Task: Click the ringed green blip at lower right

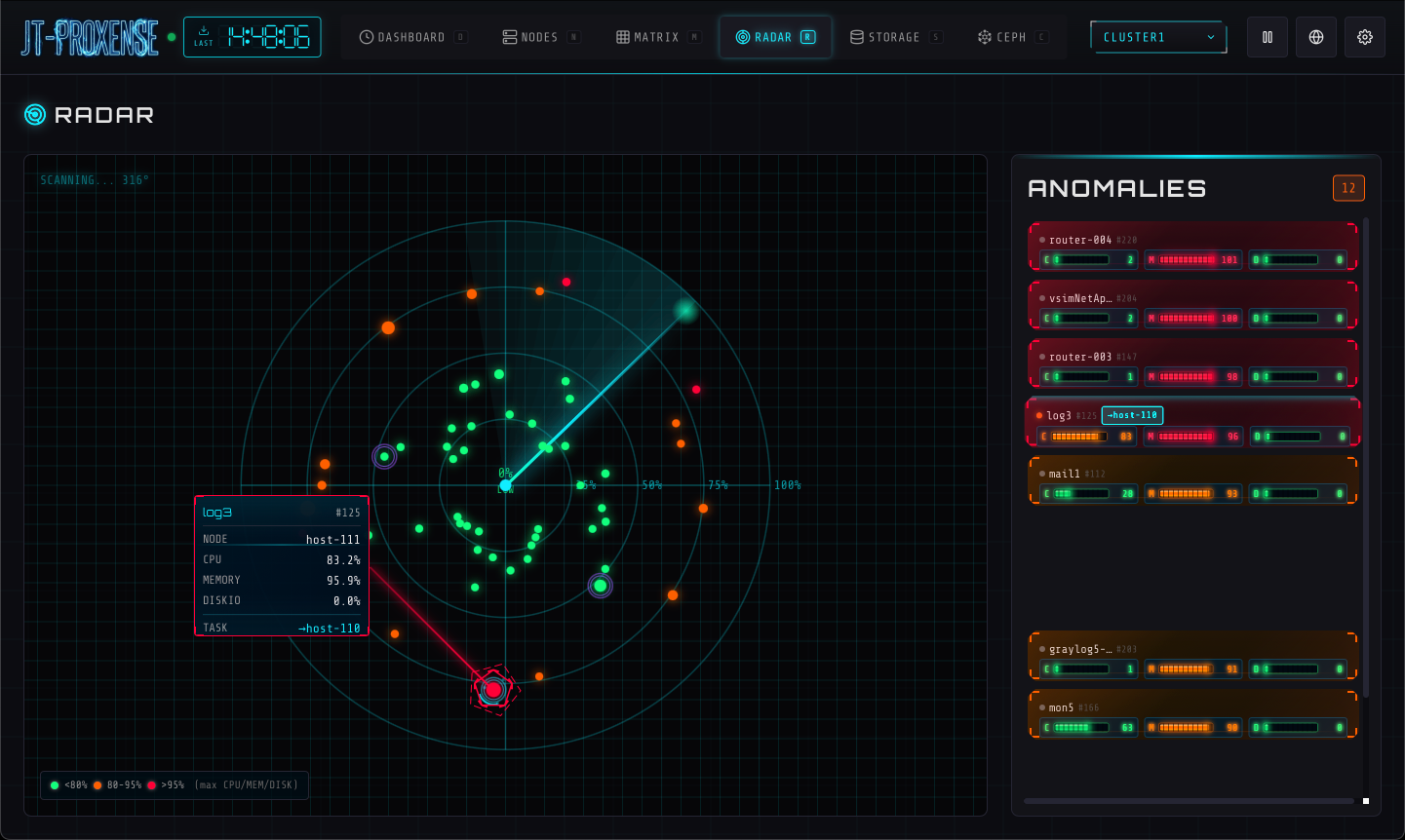Action: (601, 586)
